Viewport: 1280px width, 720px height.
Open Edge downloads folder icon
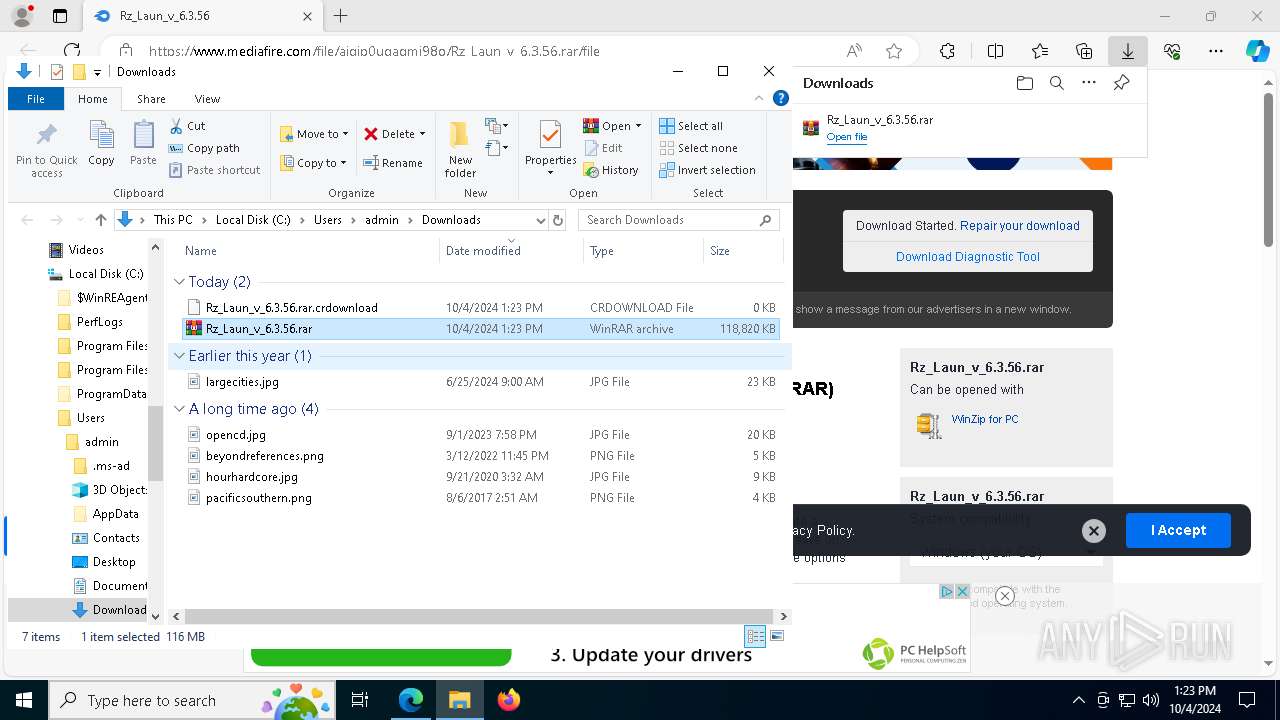[1024, 83]
